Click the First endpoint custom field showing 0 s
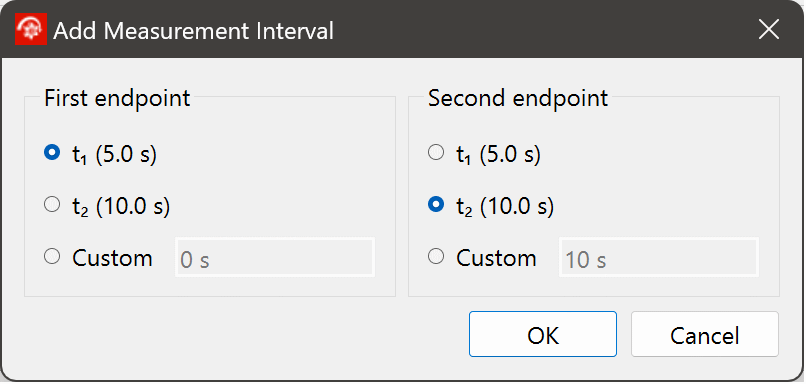 275,257
